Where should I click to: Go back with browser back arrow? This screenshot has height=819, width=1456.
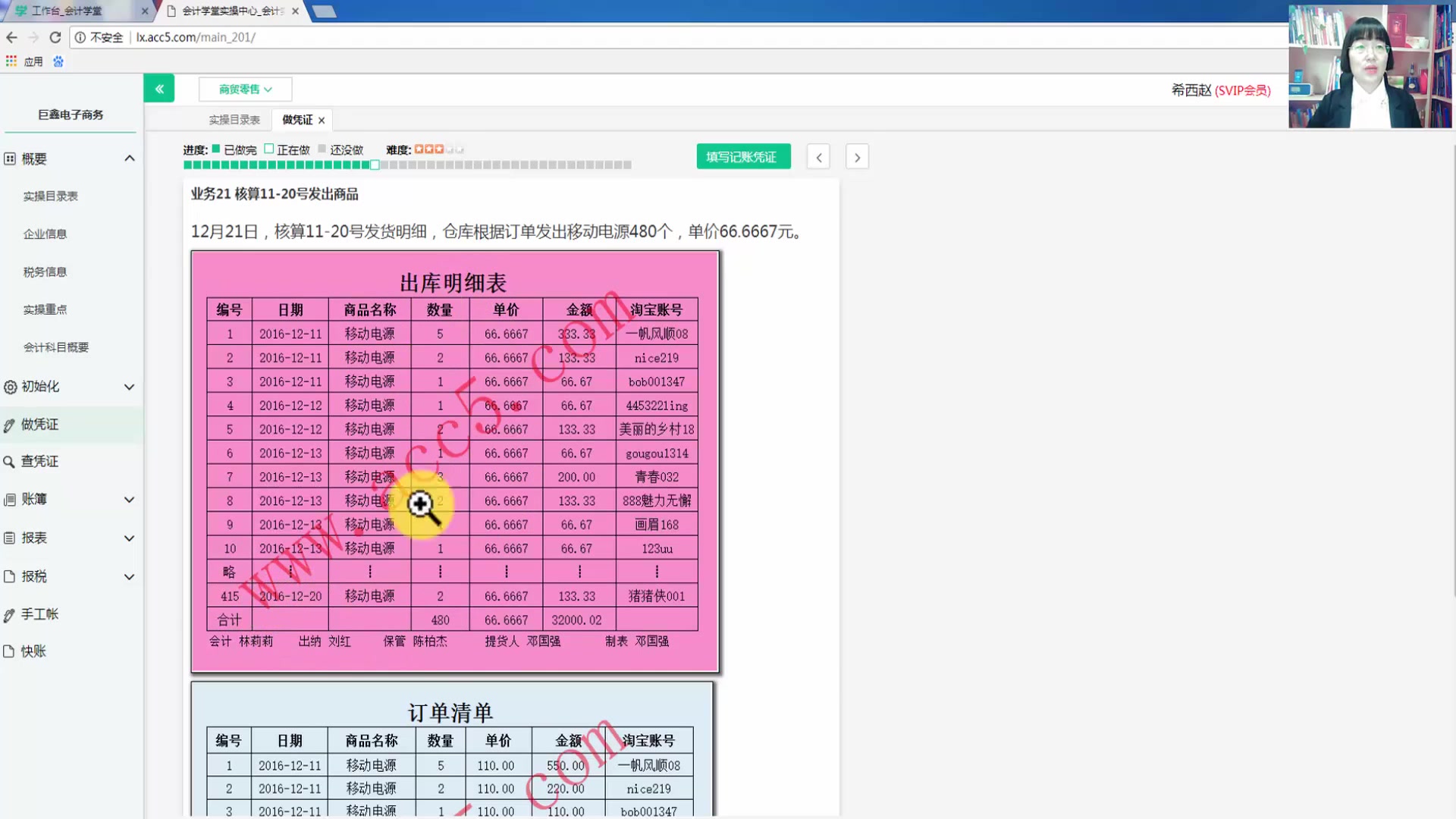click(x=11, y=37)
